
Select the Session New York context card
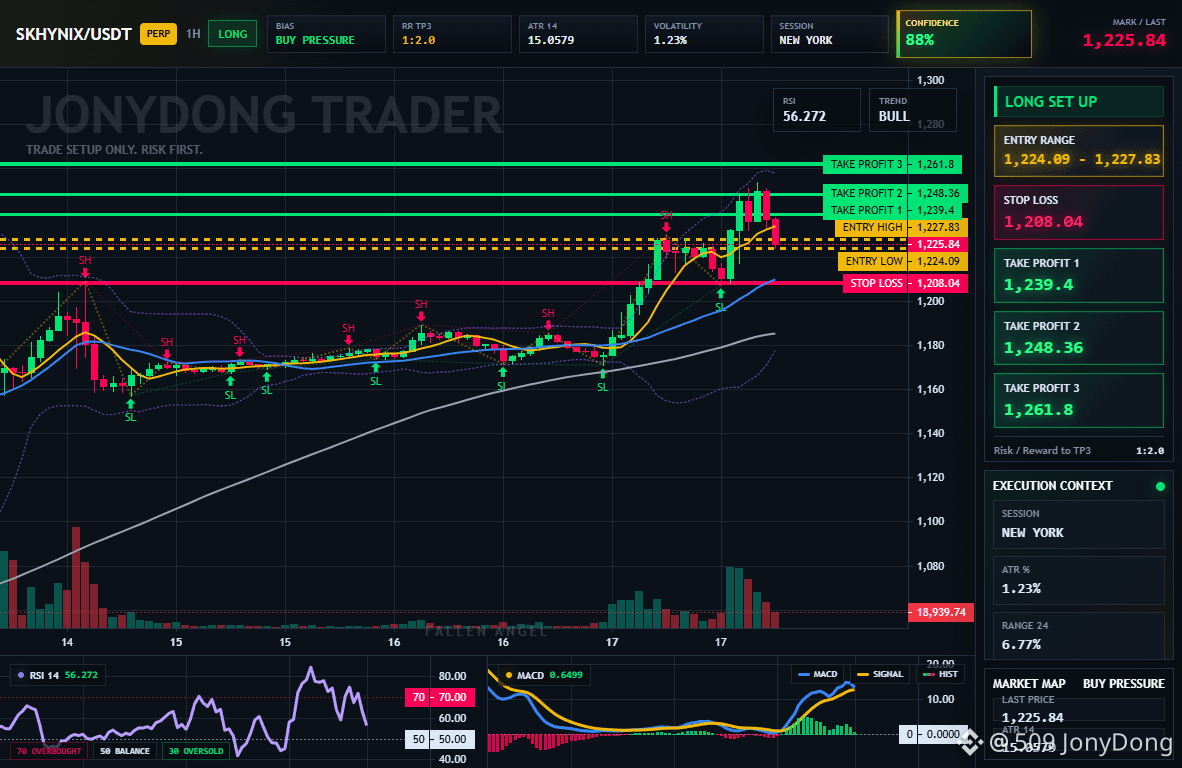pos(1079,524)
